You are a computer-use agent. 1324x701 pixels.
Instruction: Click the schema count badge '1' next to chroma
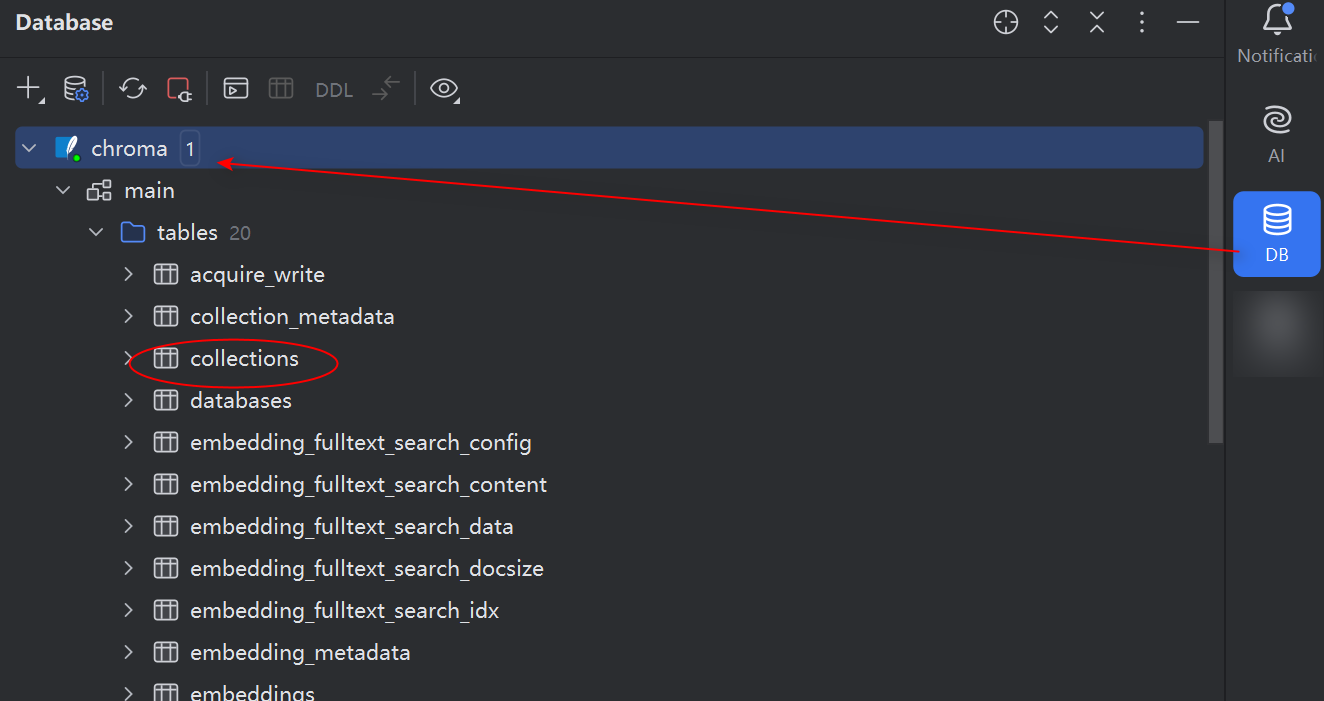tap(190, 149)
